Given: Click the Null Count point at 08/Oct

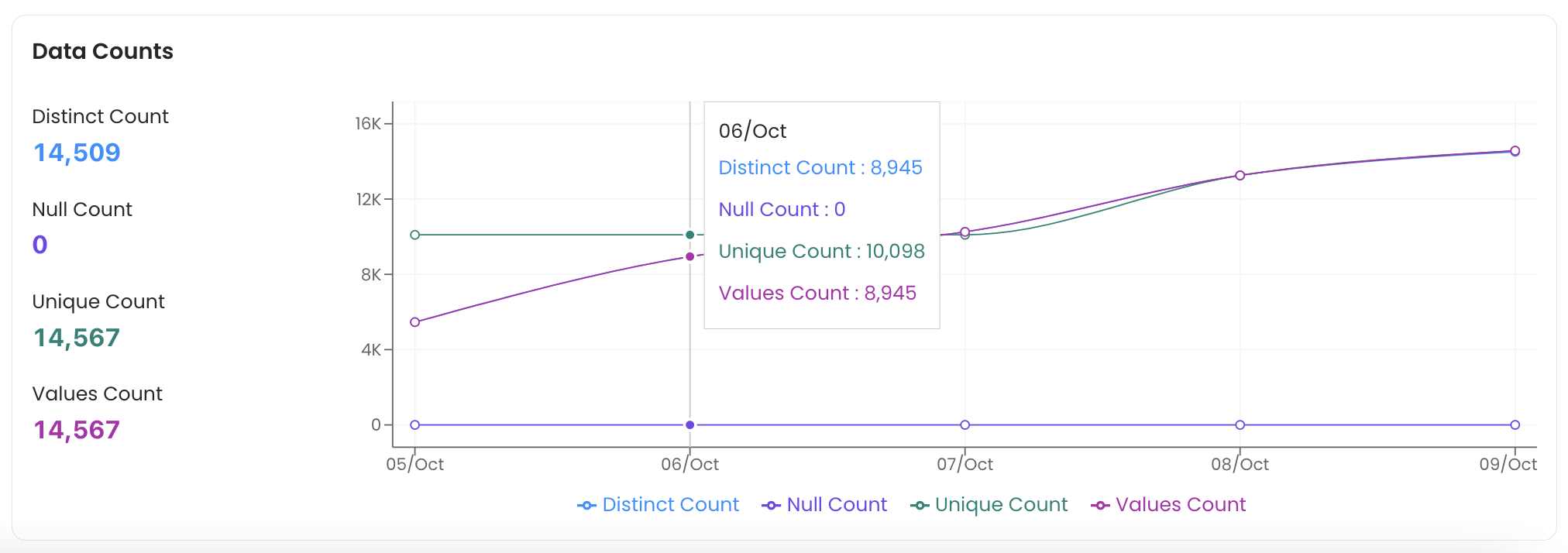Looking at the screenshot, I should (1239, 424).
